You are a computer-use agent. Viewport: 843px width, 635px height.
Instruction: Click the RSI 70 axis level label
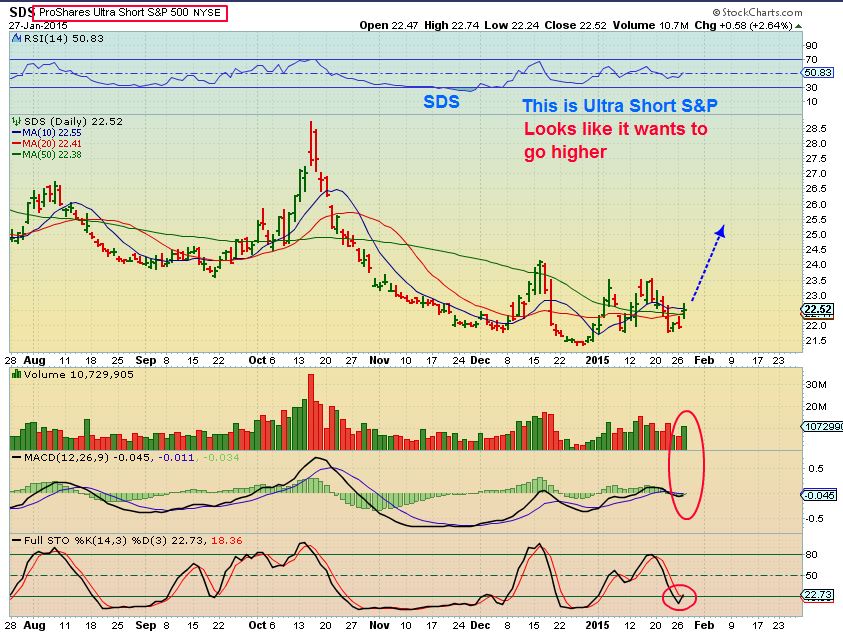click(x=811, y=60)
